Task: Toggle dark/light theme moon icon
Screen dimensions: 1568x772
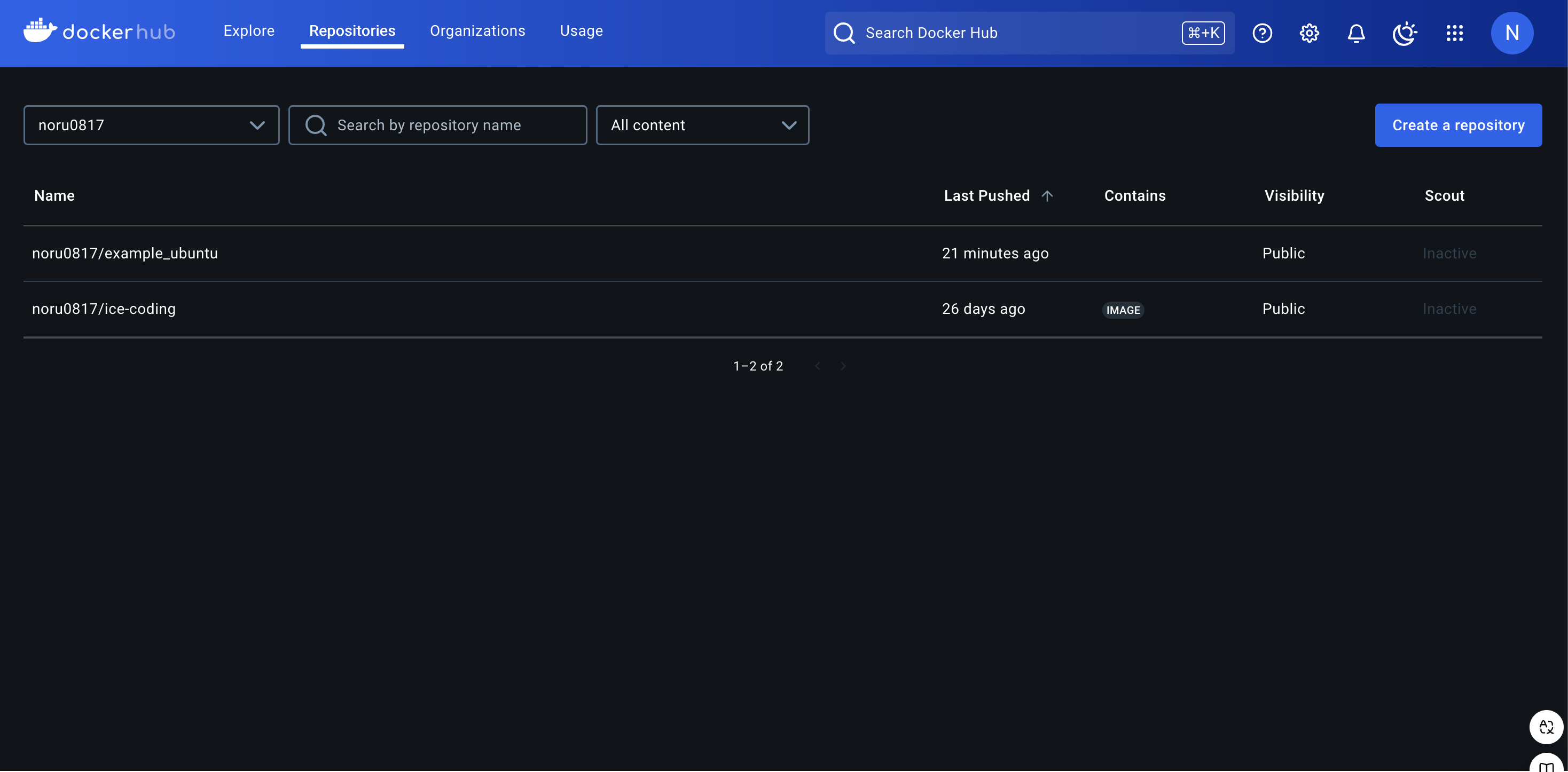Action: (x=1404, y=33)
